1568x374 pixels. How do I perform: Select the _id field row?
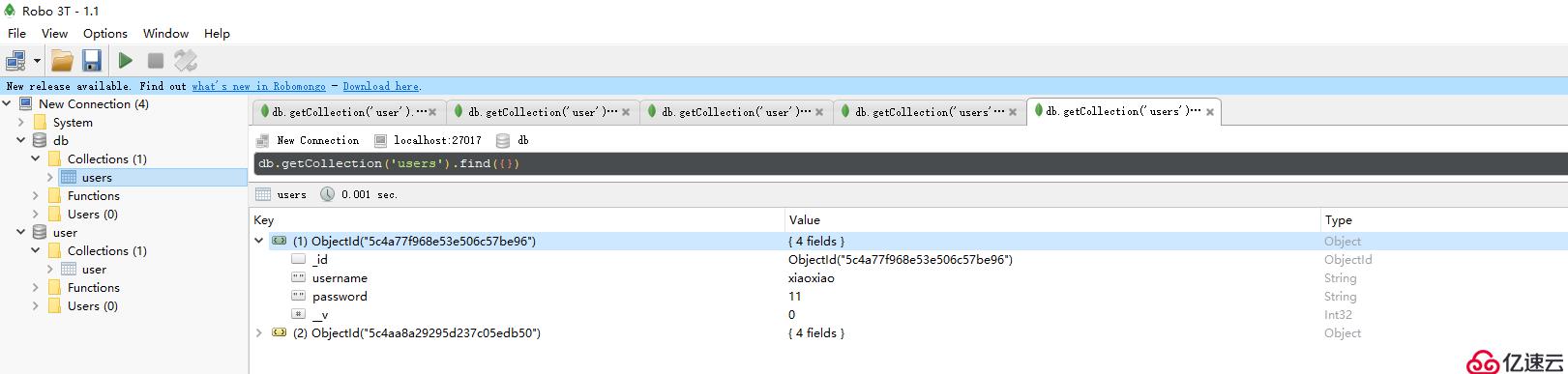coord(908,259)
